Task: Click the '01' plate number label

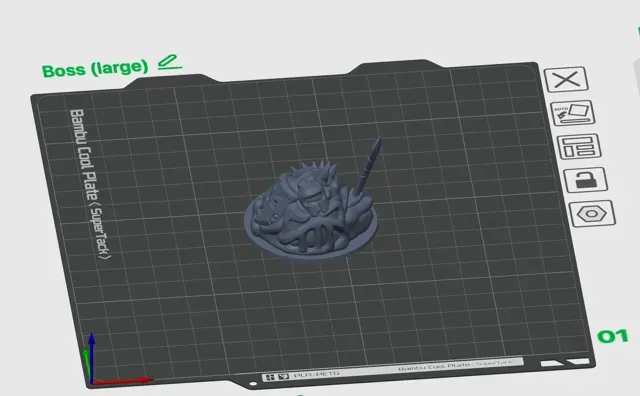Action: (x=612, y=336)
